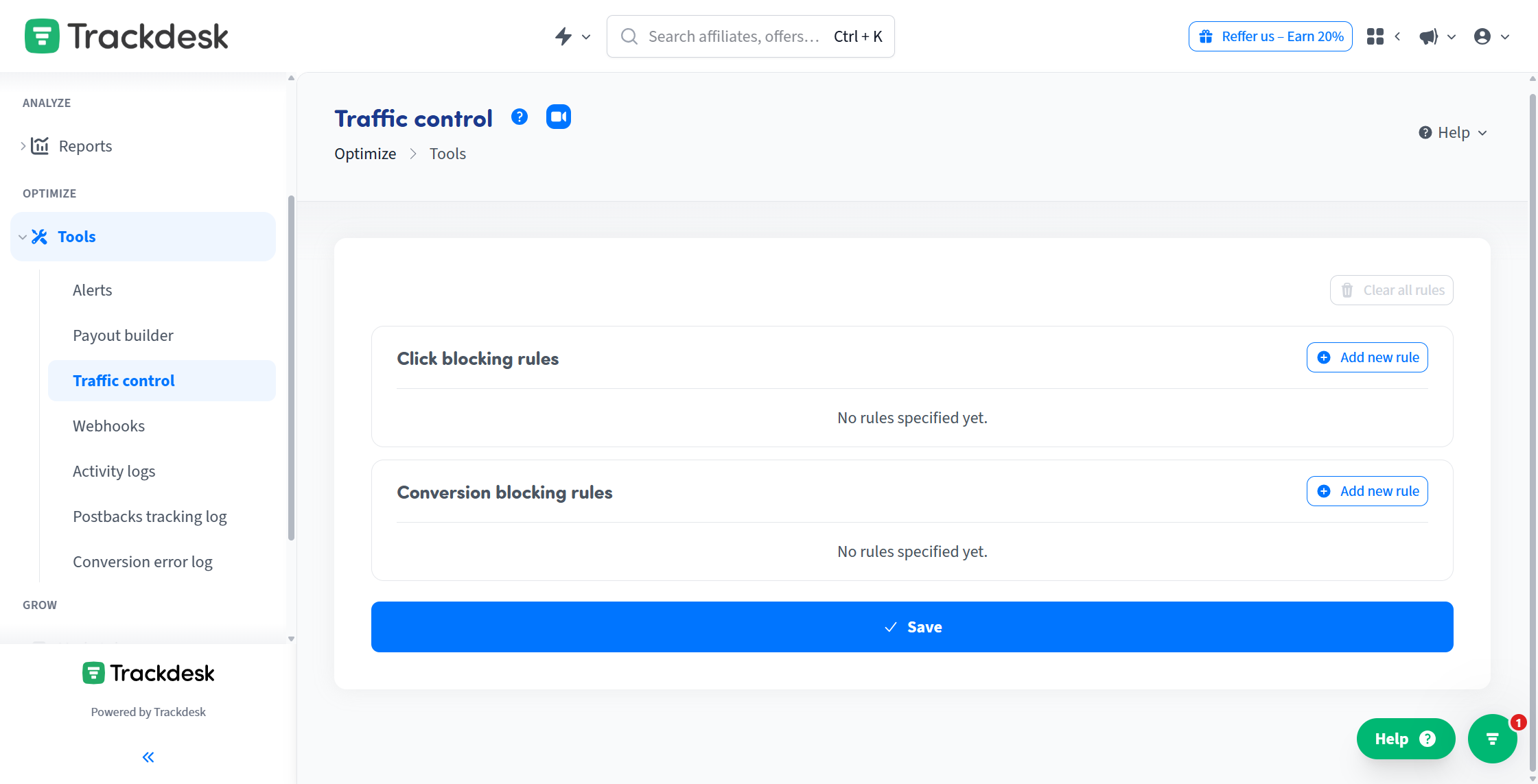Click the video tutorial icon beside Traffic control
The height and width of the screenshot is (784, 1538).
pyautogui.click(x=558, y=117)
